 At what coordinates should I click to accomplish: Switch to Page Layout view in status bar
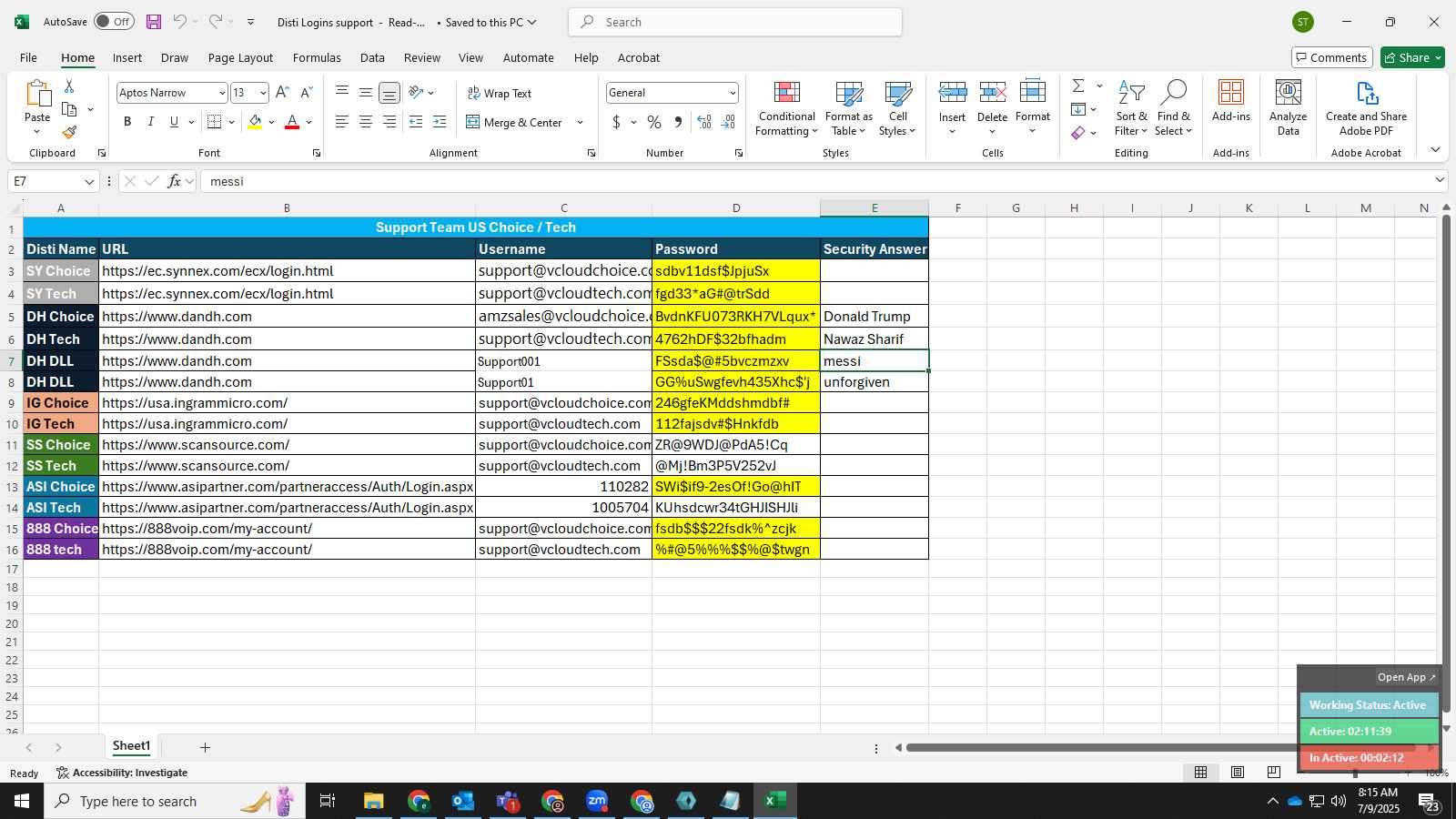pyautogui.click(x=1238, y=773)
